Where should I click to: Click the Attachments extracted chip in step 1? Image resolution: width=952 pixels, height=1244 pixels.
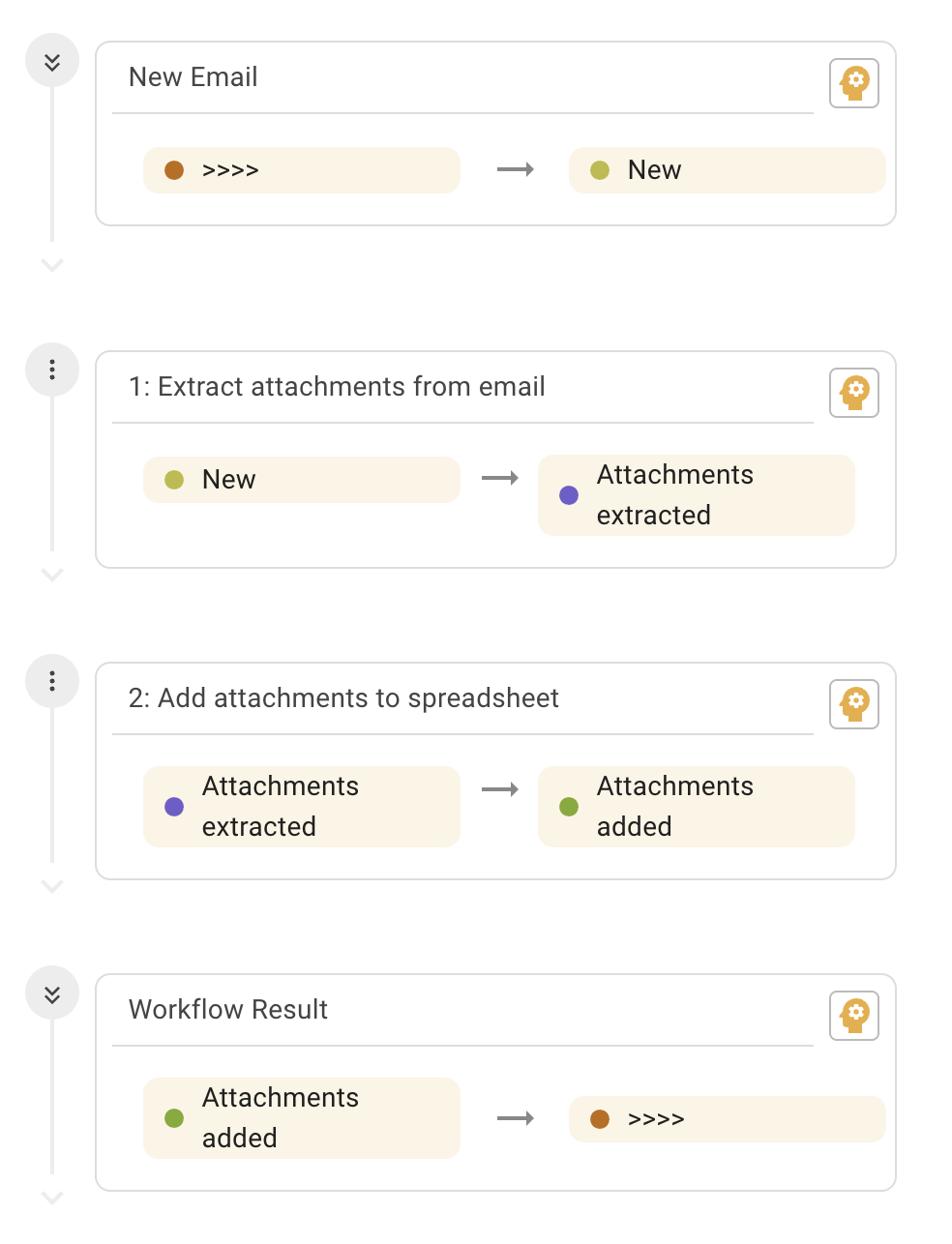(x=697, y=495)
